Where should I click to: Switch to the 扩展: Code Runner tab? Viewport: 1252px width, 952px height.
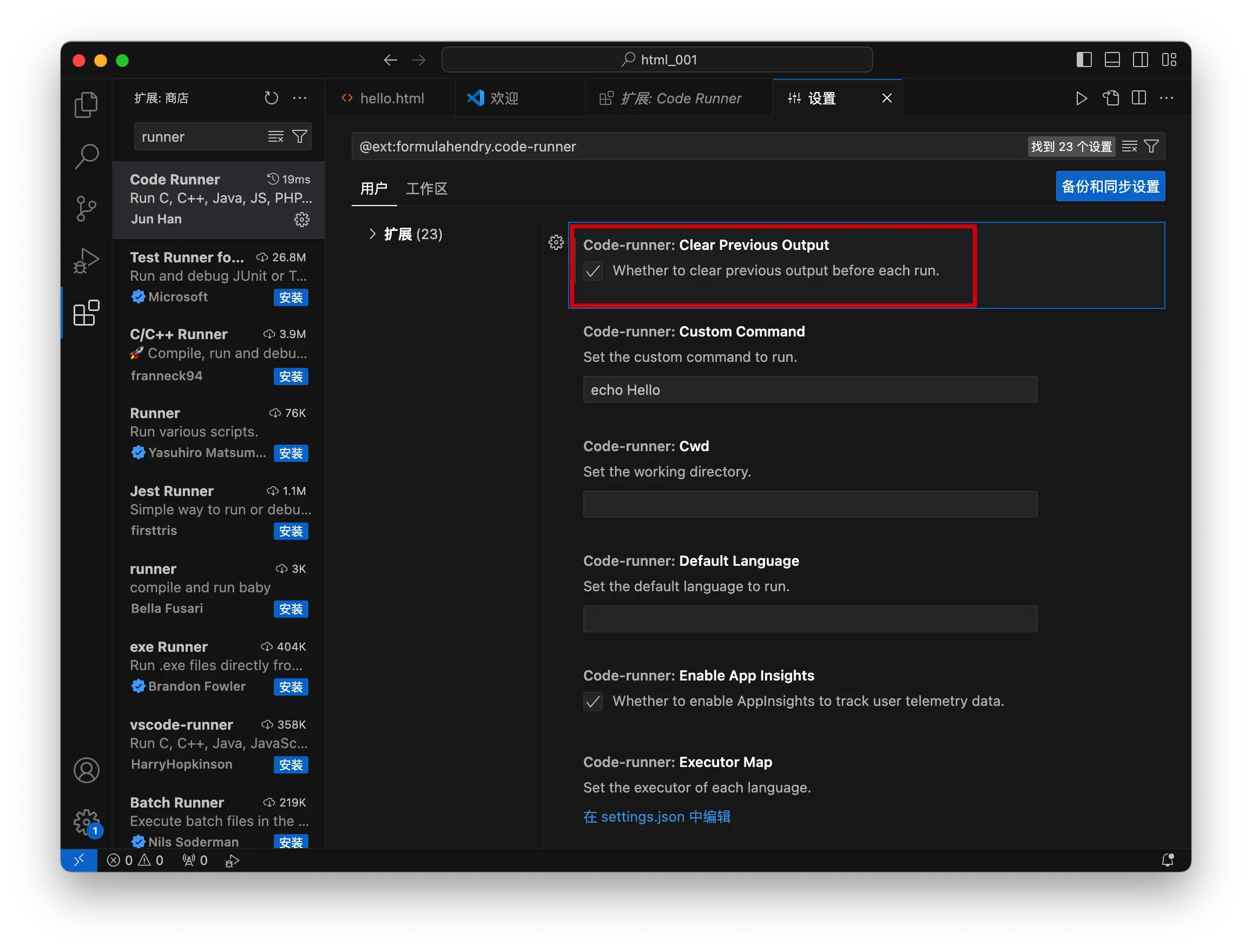tap(679, 98)
